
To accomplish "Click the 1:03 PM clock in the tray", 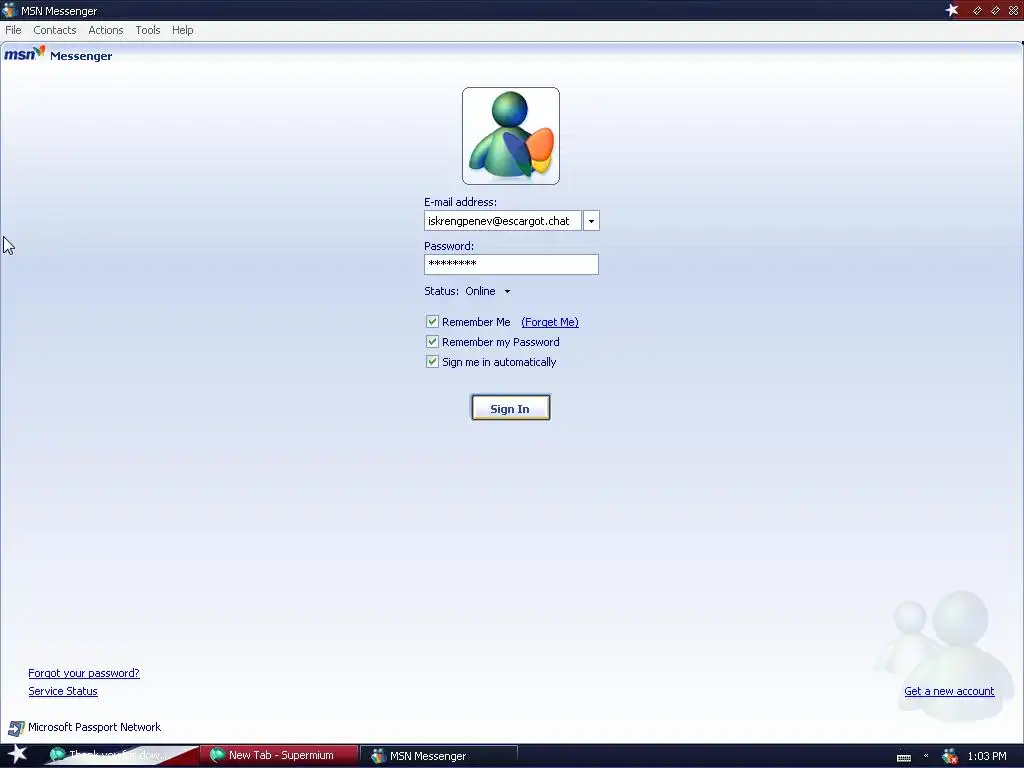I will (x=987, y=756).
